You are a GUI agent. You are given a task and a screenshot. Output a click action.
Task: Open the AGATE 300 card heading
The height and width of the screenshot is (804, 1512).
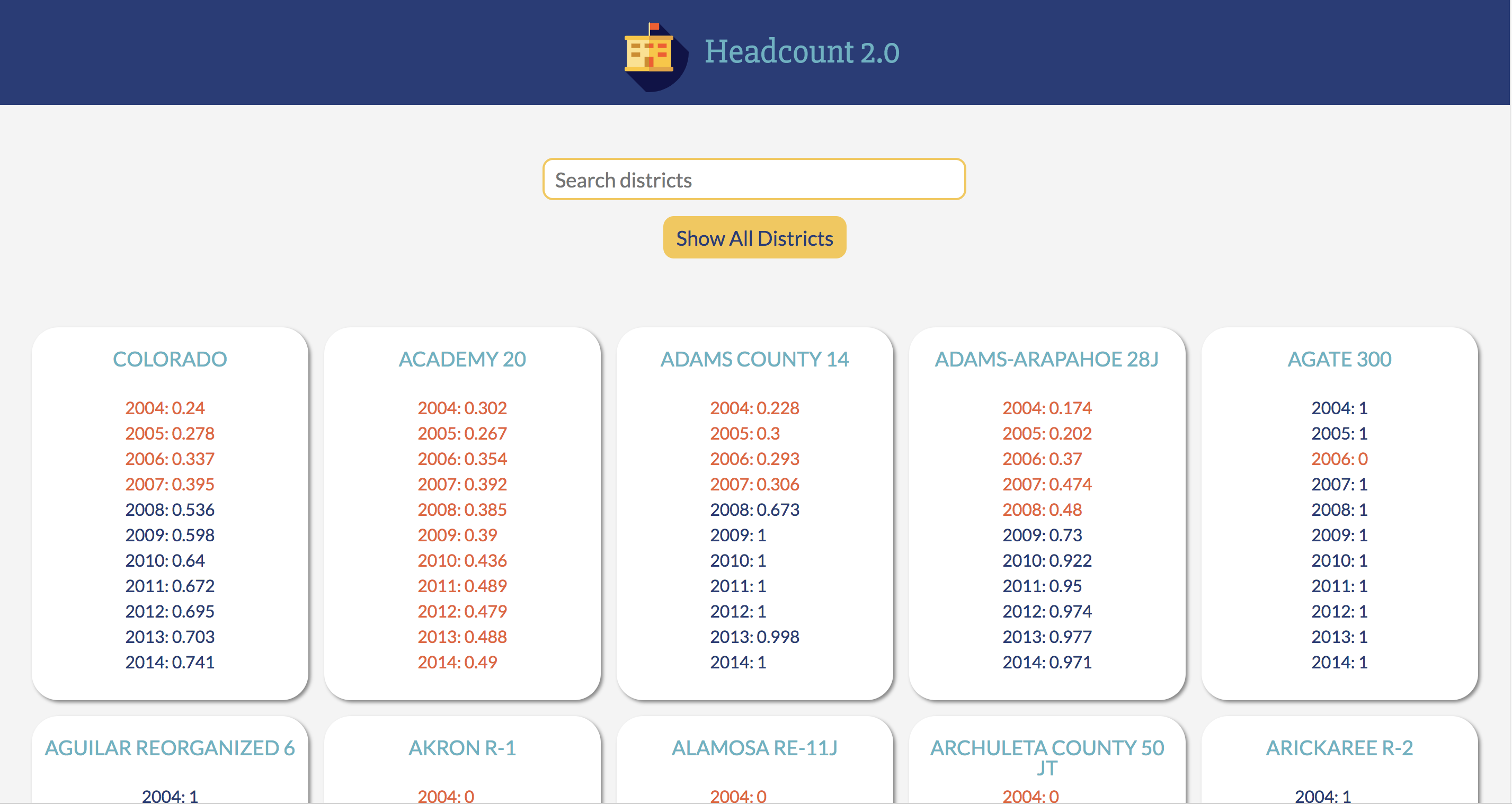[1339, 359]
